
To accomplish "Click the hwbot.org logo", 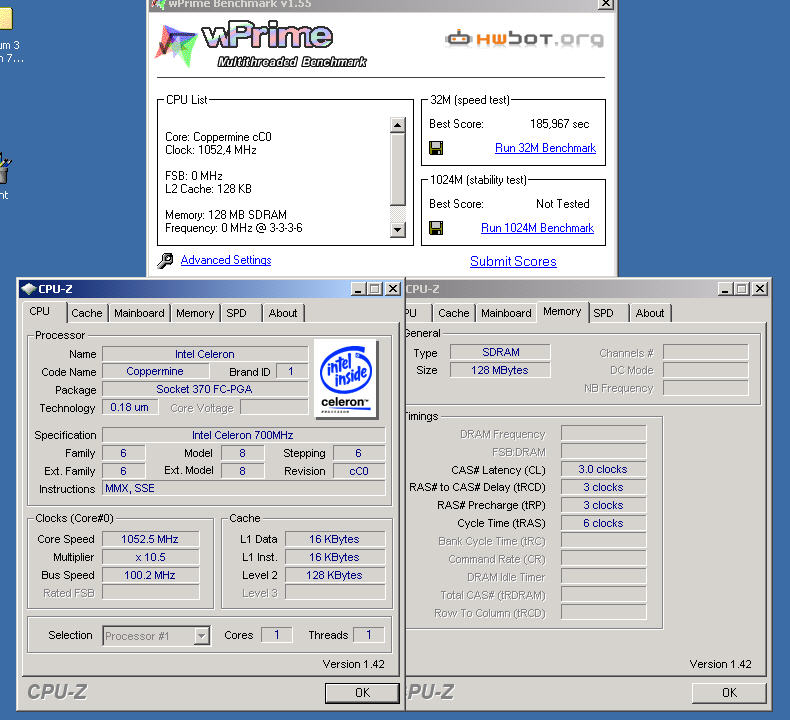I will click(x=524, y=39).
